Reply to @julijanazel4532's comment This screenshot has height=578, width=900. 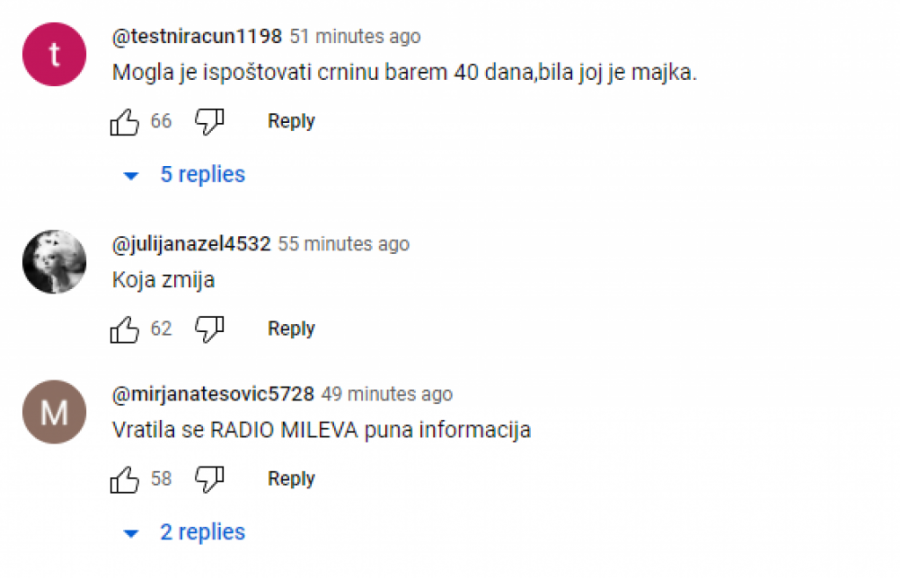point(292,329)
